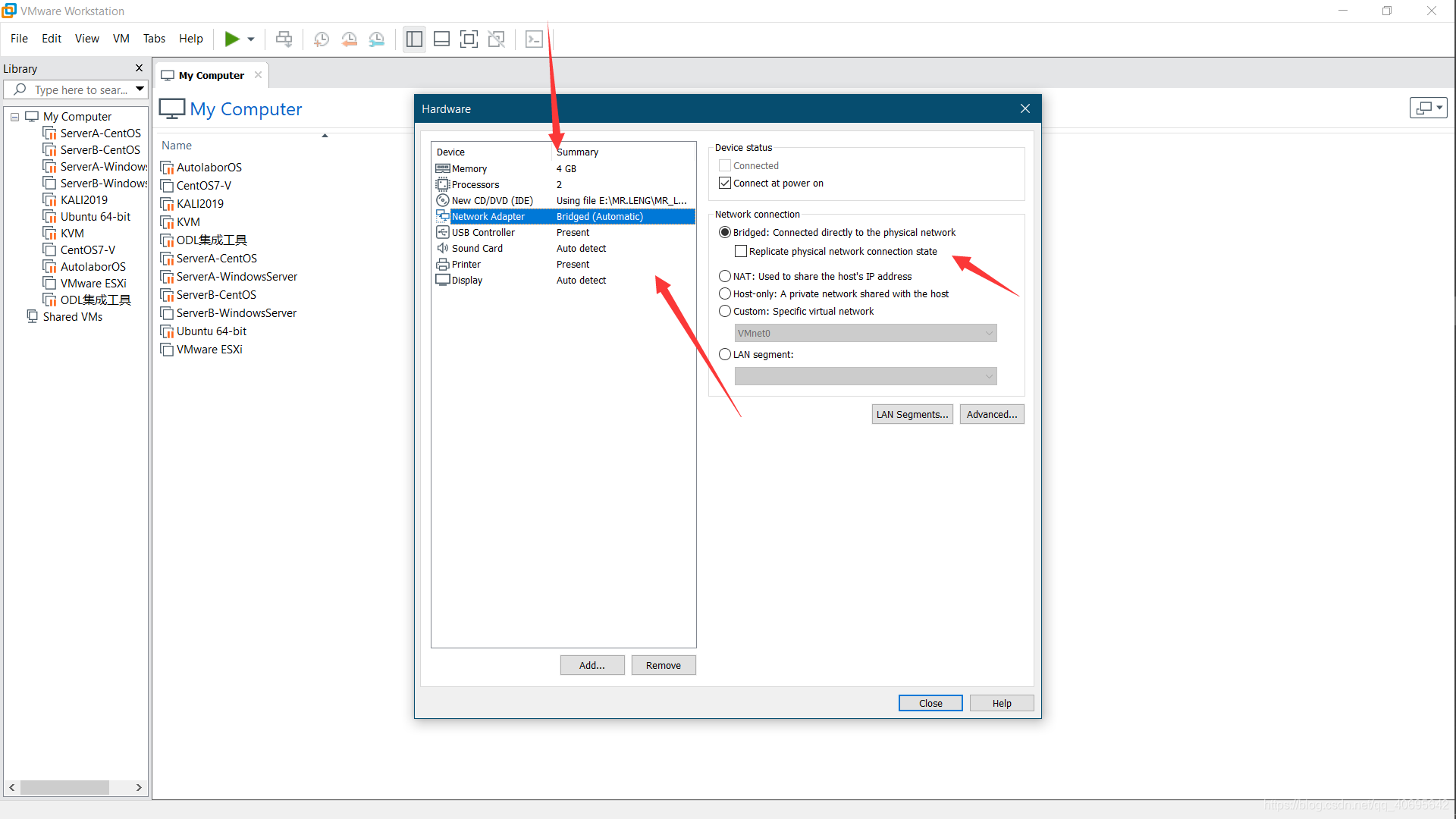Select Shared VMs in the library tree

72,317
